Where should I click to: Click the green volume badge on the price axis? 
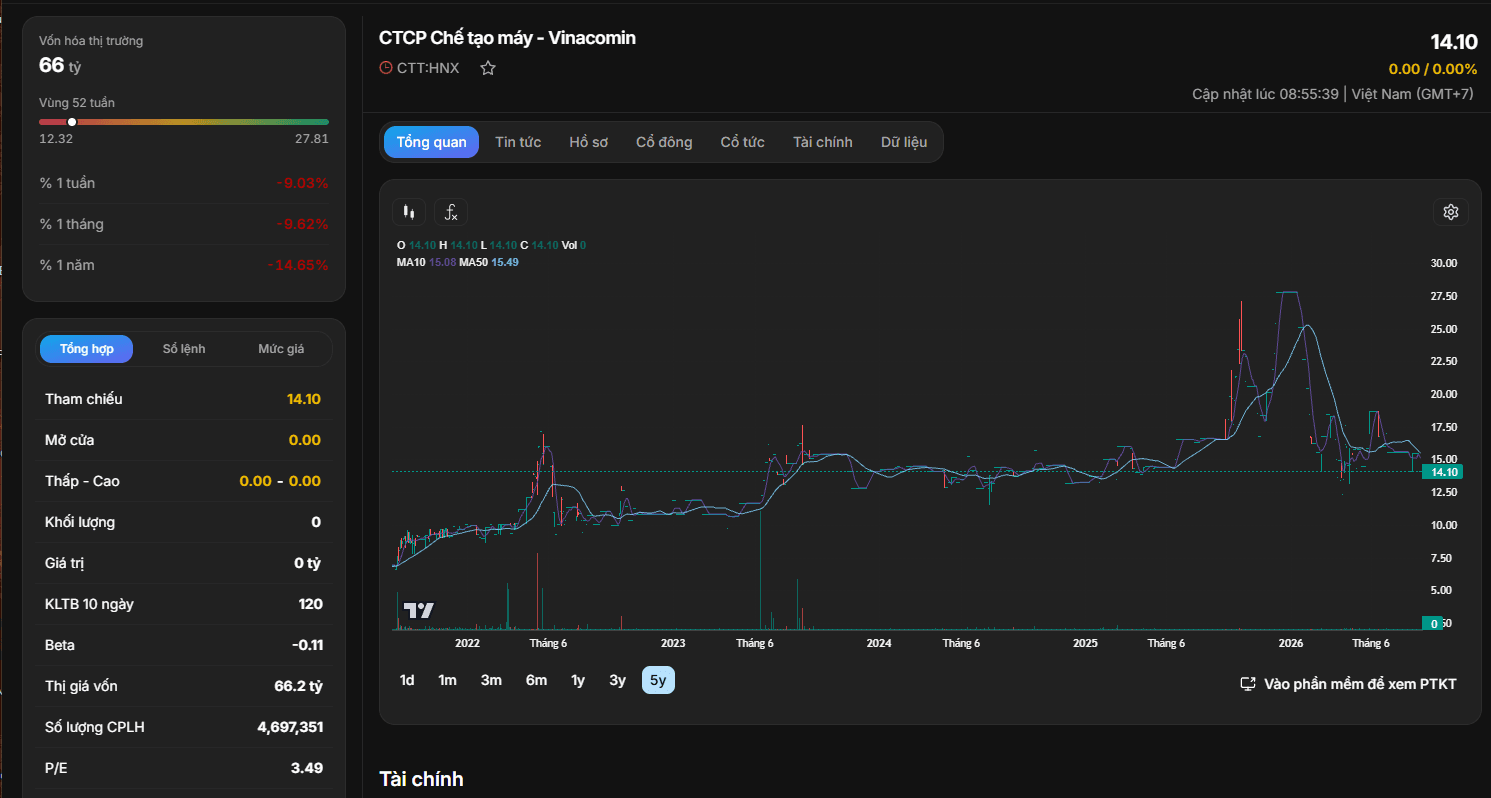tap(1434, 623)
